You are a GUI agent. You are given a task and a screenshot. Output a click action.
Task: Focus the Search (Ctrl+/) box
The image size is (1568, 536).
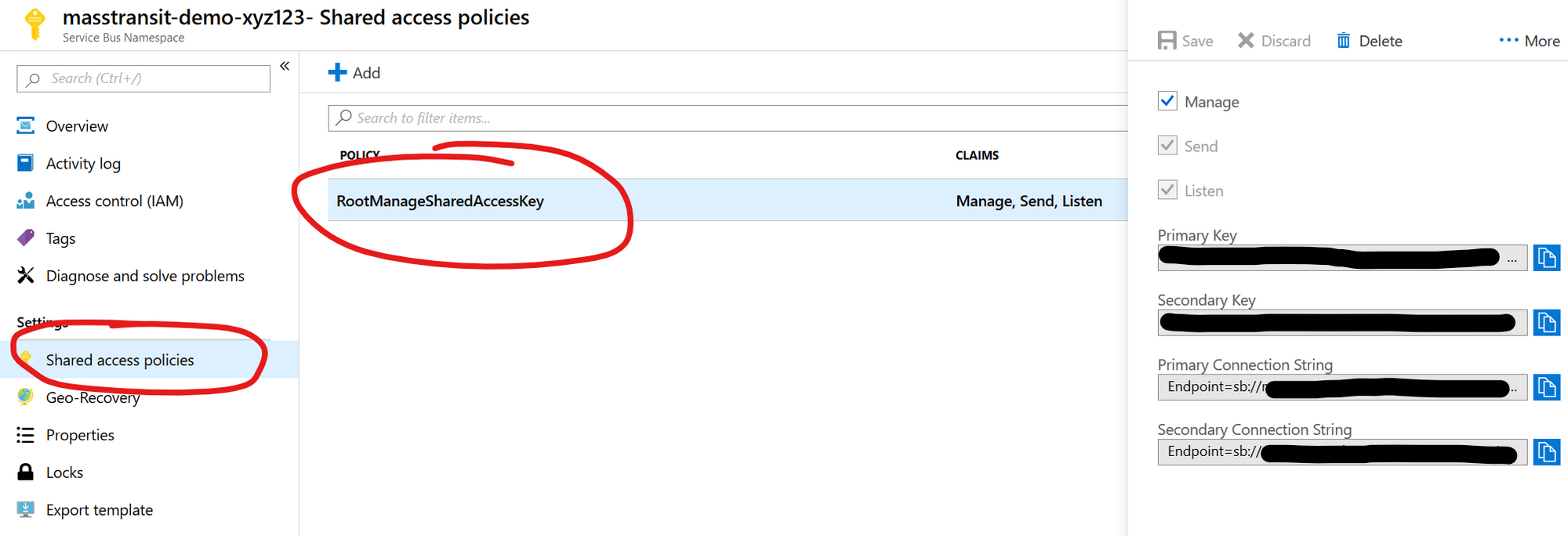pos(143,78)
